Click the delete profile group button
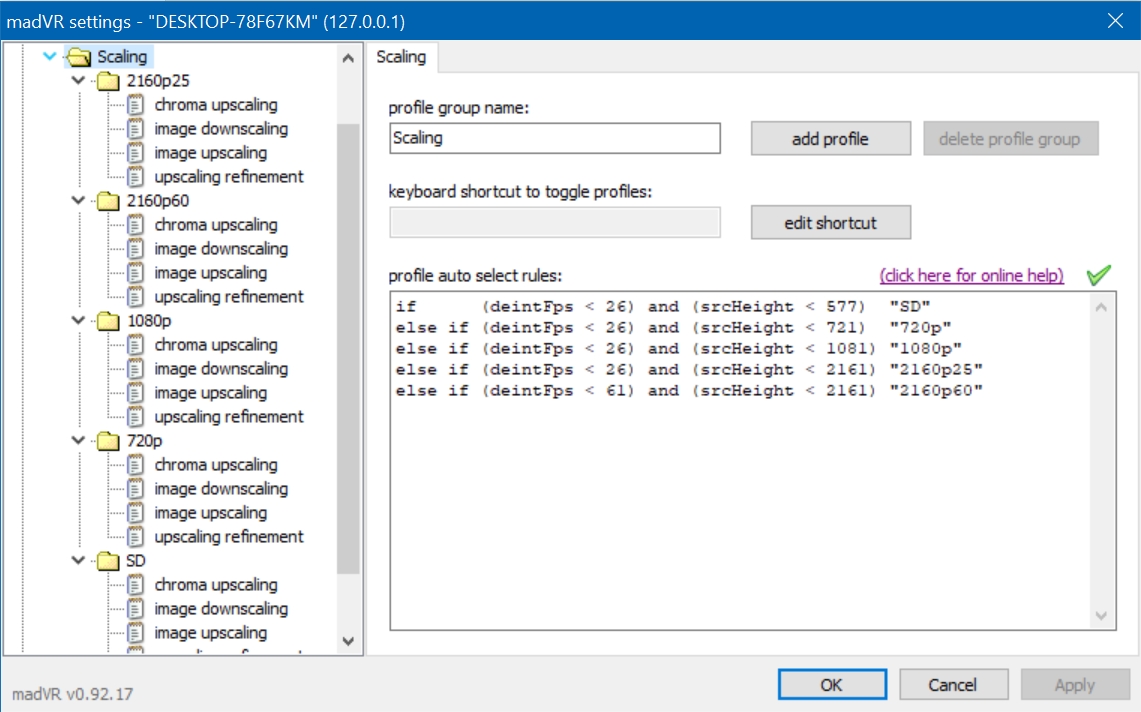The width and height of the screenshot is (1141, 712). [1010, 139]
